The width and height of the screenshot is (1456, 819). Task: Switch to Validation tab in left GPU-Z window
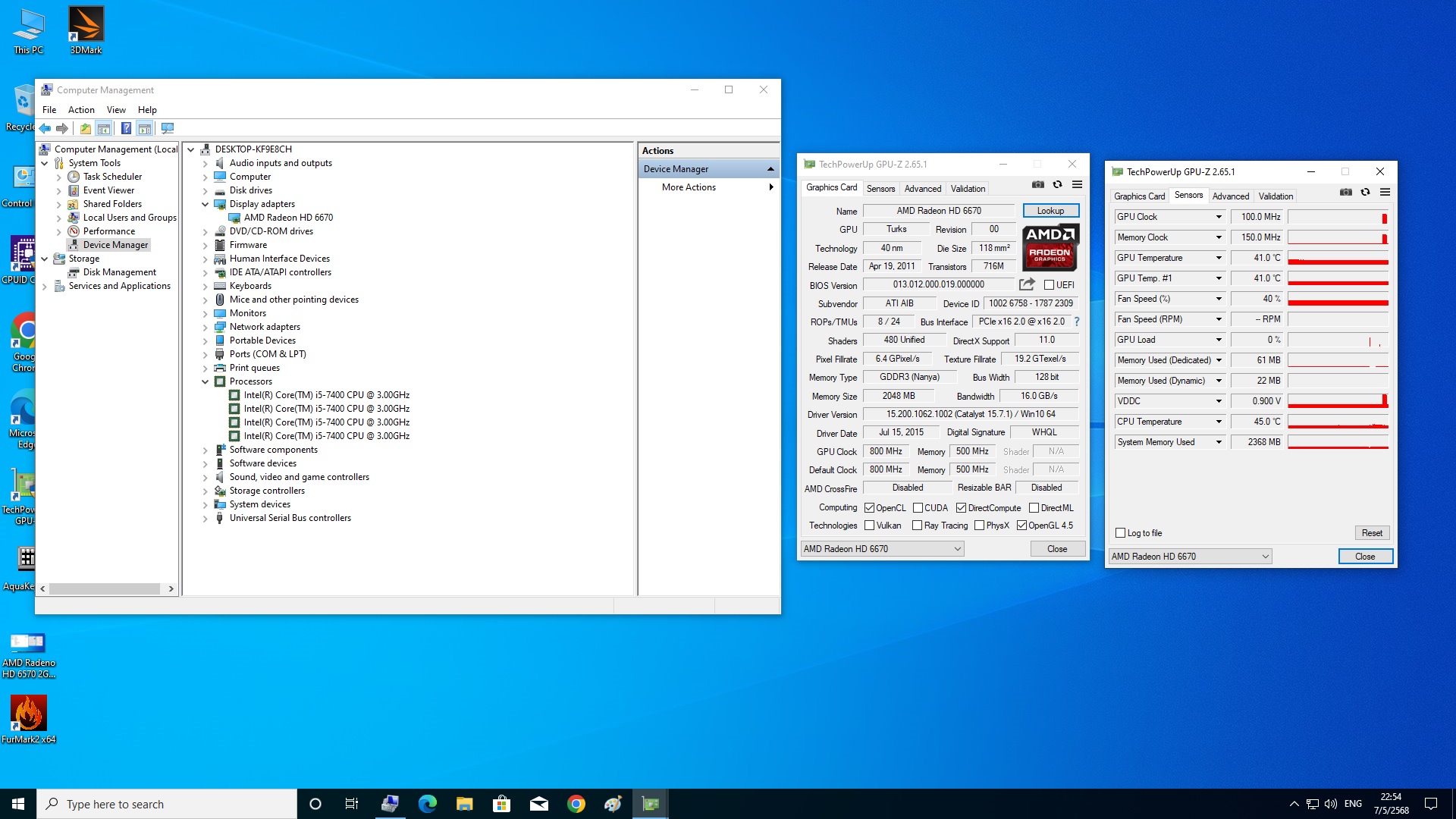(x=968, y=189)
